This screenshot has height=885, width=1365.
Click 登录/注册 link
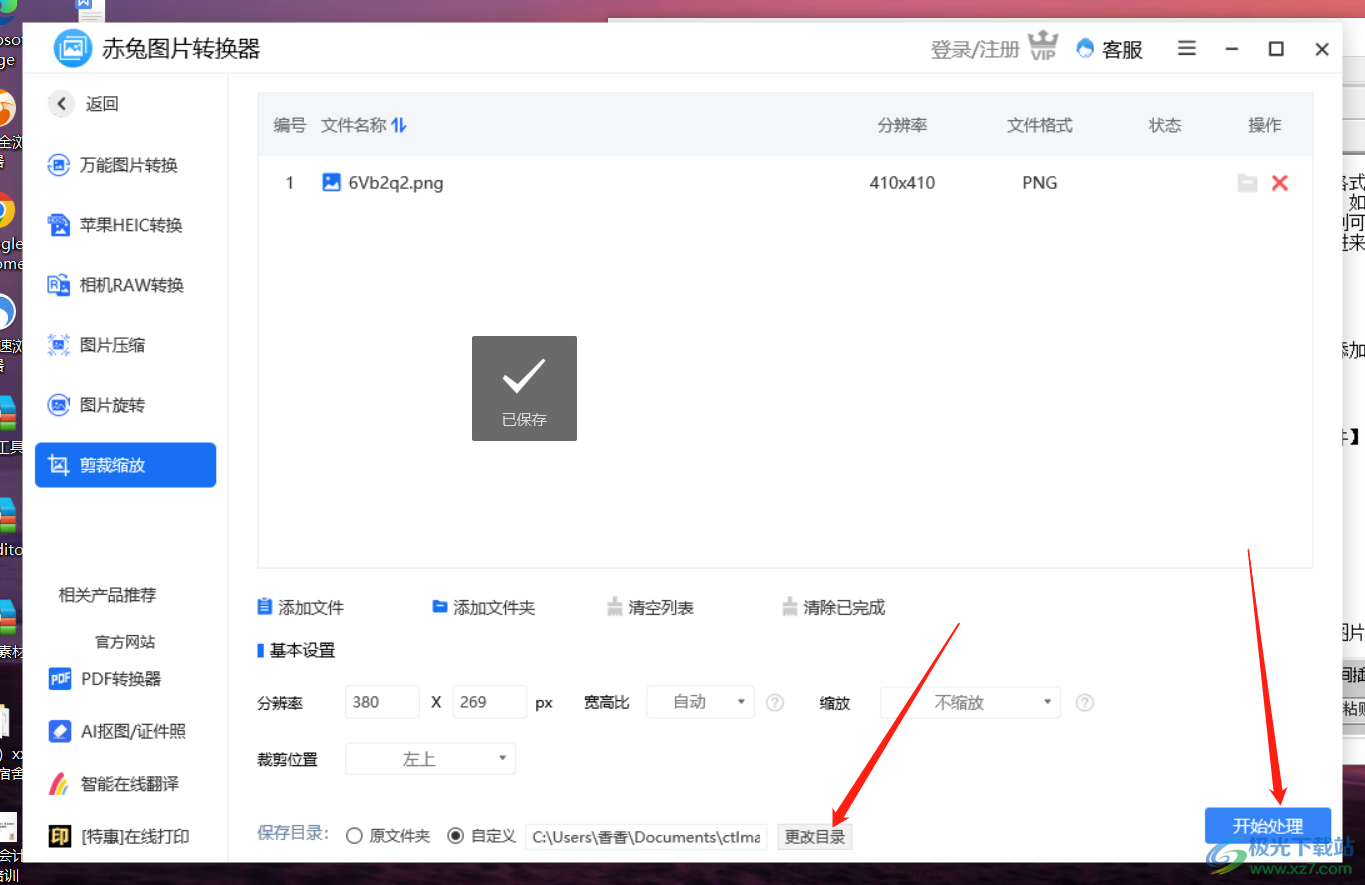pyautogui.click(x=975, y=49)
